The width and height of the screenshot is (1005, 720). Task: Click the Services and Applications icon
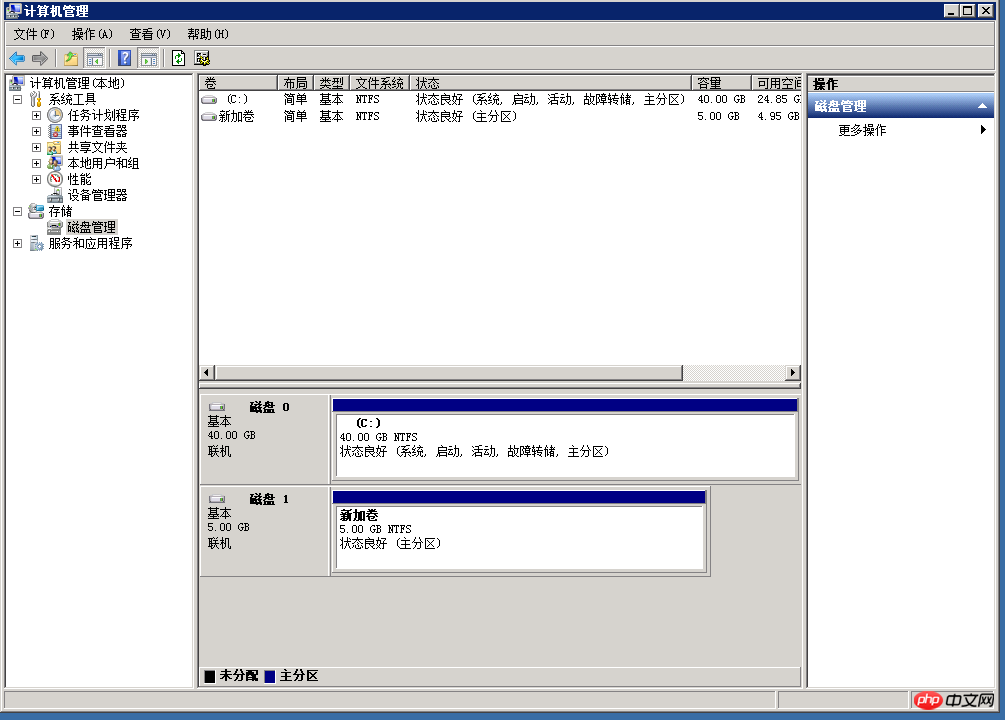[37, 244]
